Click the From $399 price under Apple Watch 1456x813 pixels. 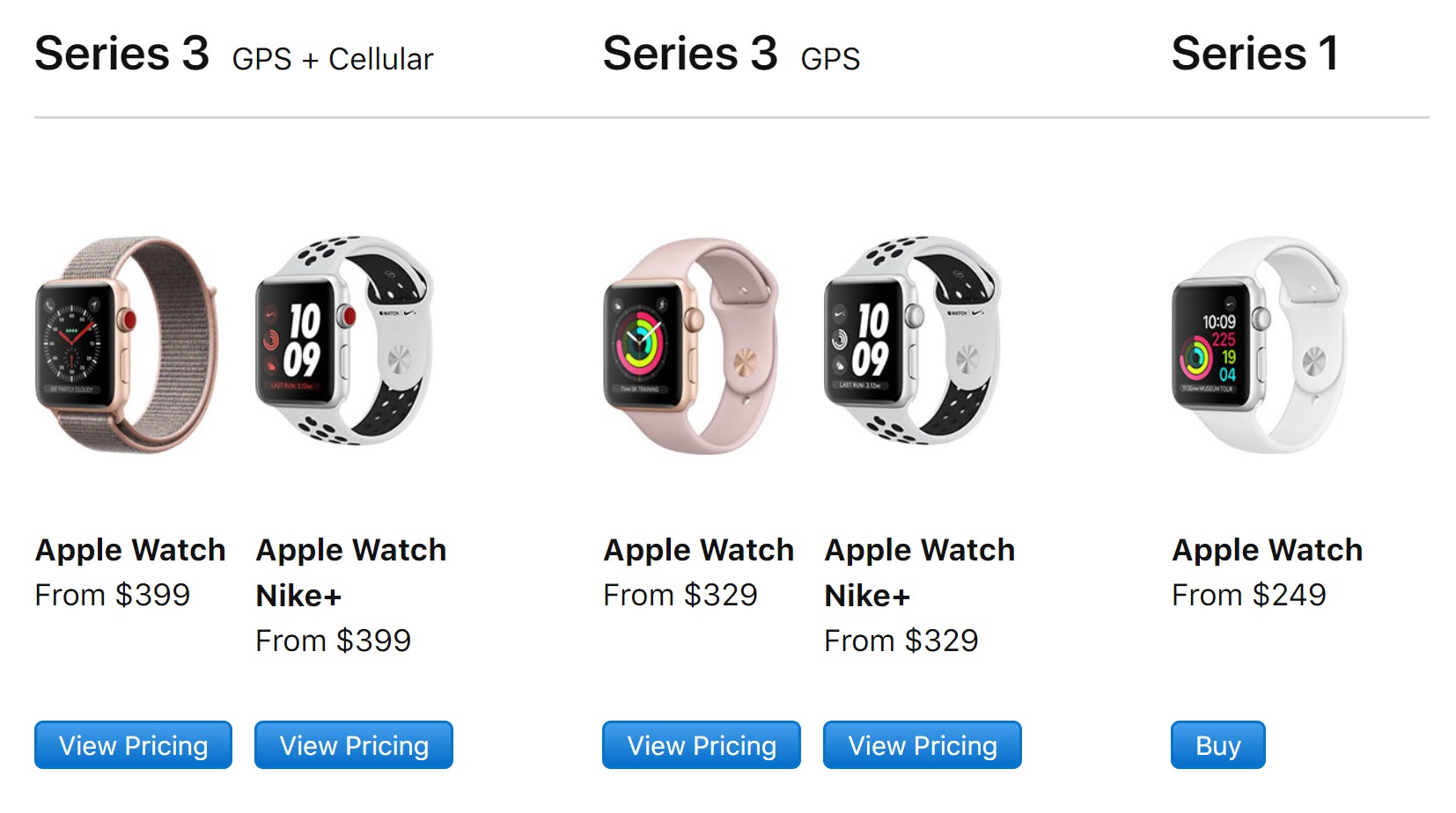112,596
